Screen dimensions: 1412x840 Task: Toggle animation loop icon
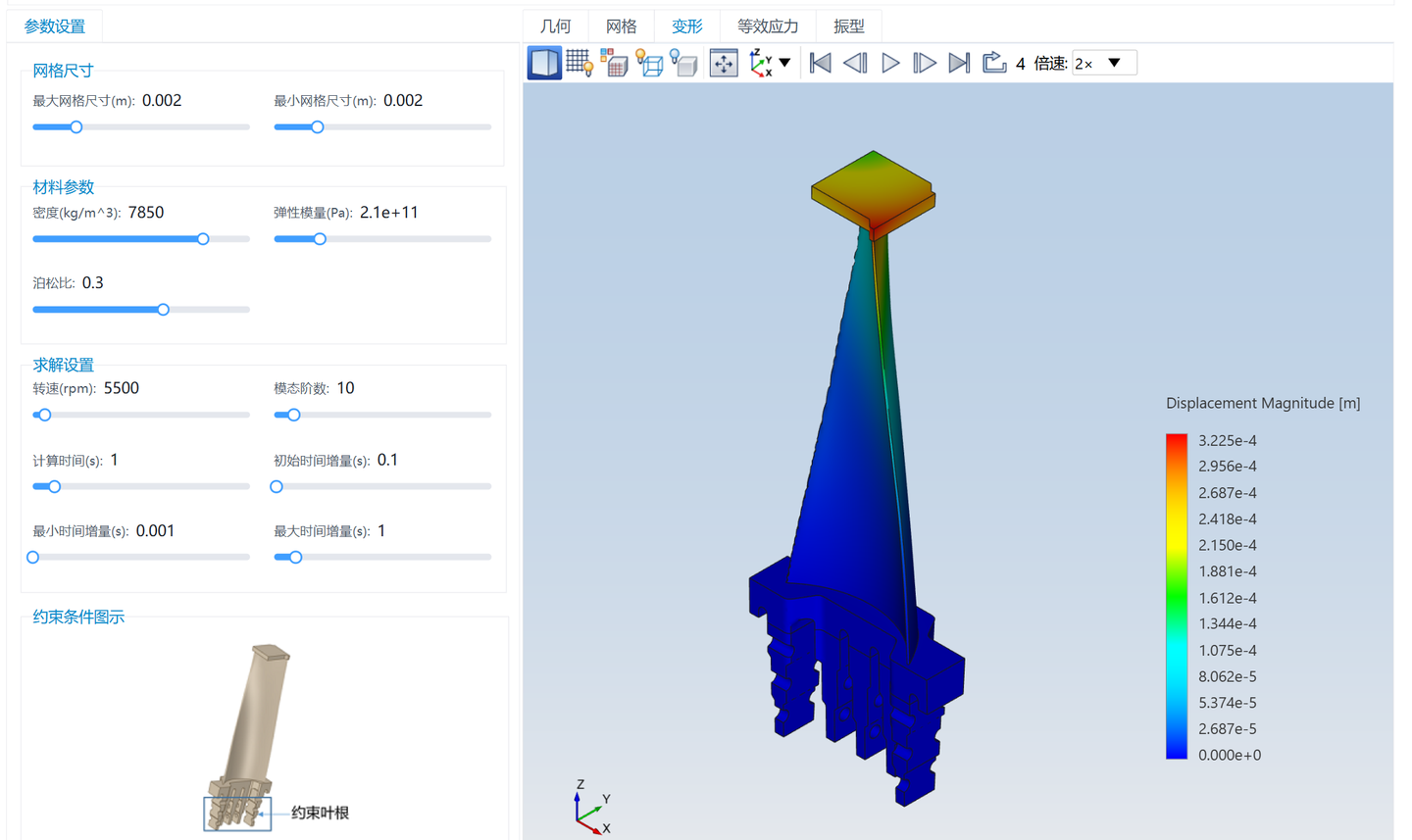pos(994,63)
